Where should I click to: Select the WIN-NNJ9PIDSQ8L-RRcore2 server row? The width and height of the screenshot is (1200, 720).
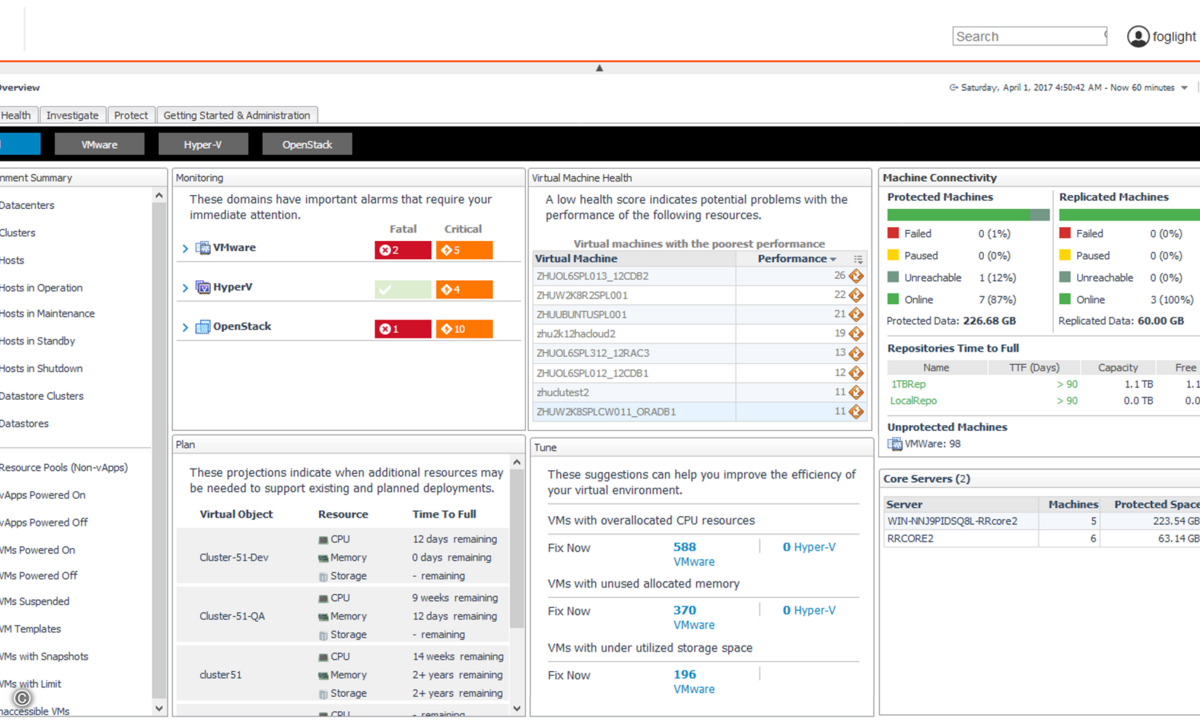click(1040, 521)
